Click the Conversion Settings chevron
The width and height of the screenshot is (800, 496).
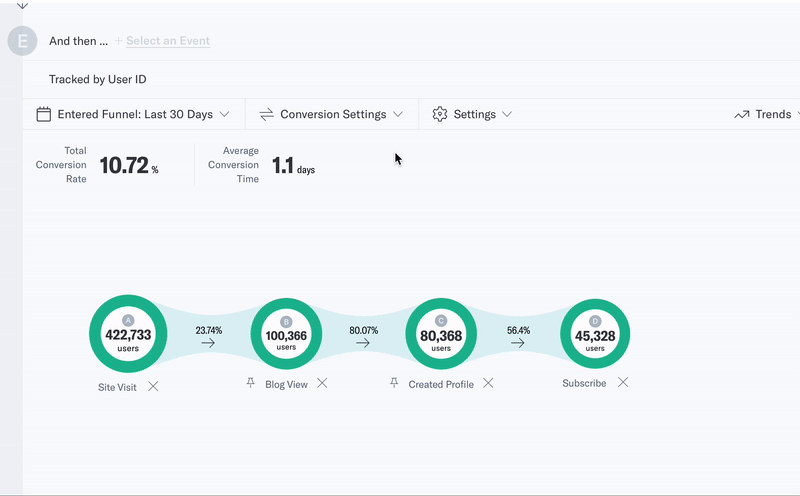pos(398,114)
